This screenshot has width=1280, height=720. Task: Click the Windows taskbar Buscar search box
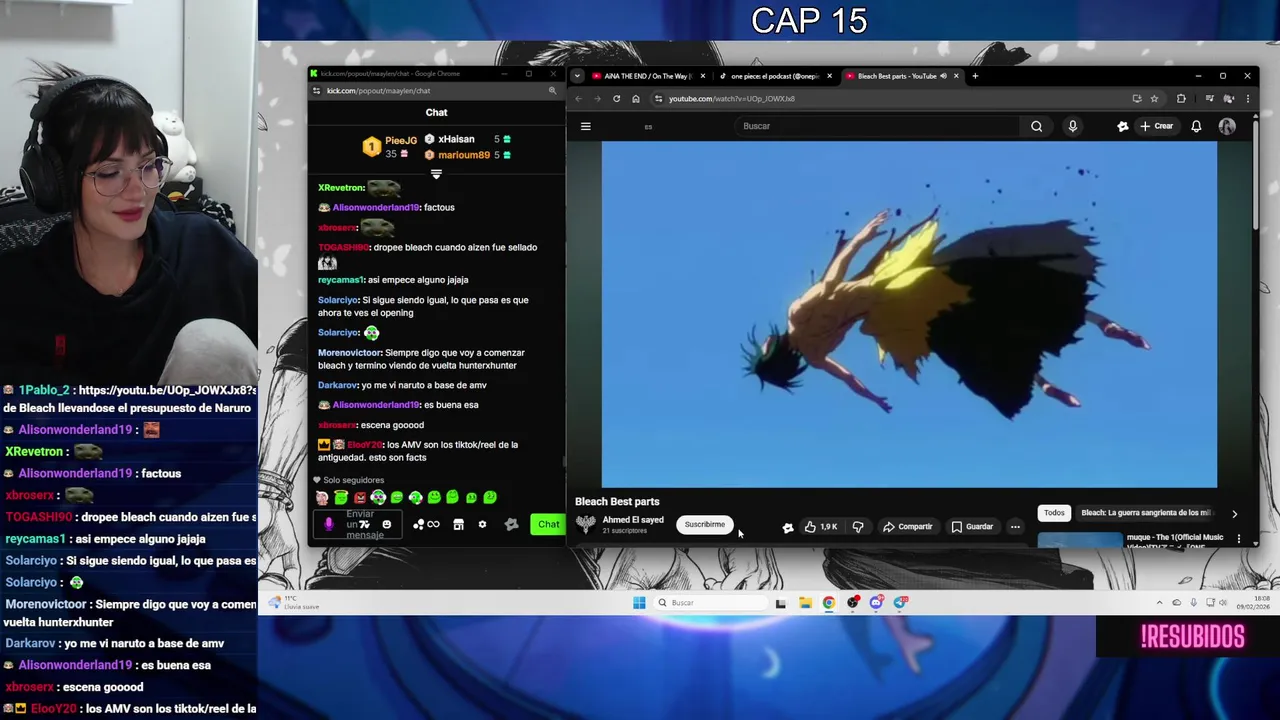712,603
